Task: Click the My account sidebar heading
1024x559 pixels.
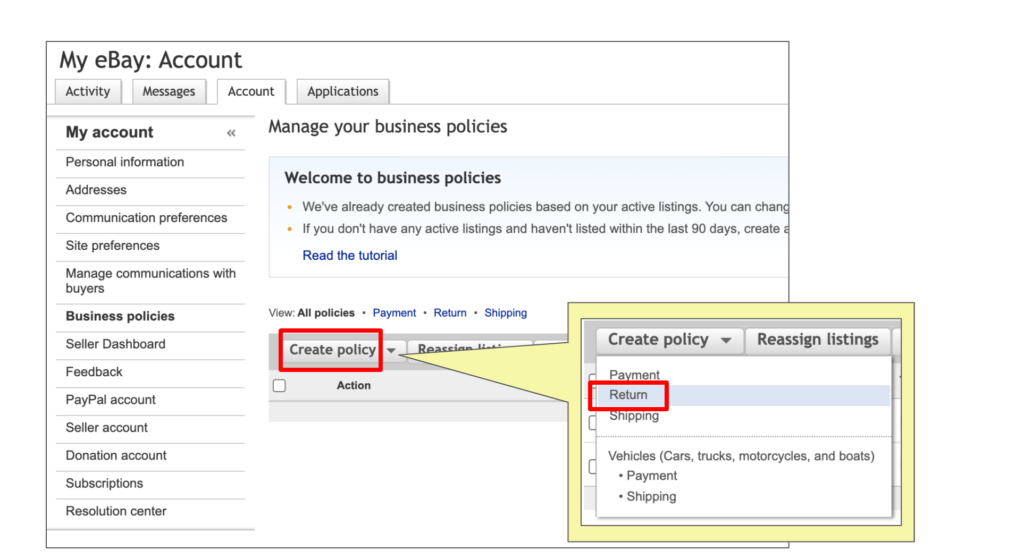Action: (x=109, y=133)
